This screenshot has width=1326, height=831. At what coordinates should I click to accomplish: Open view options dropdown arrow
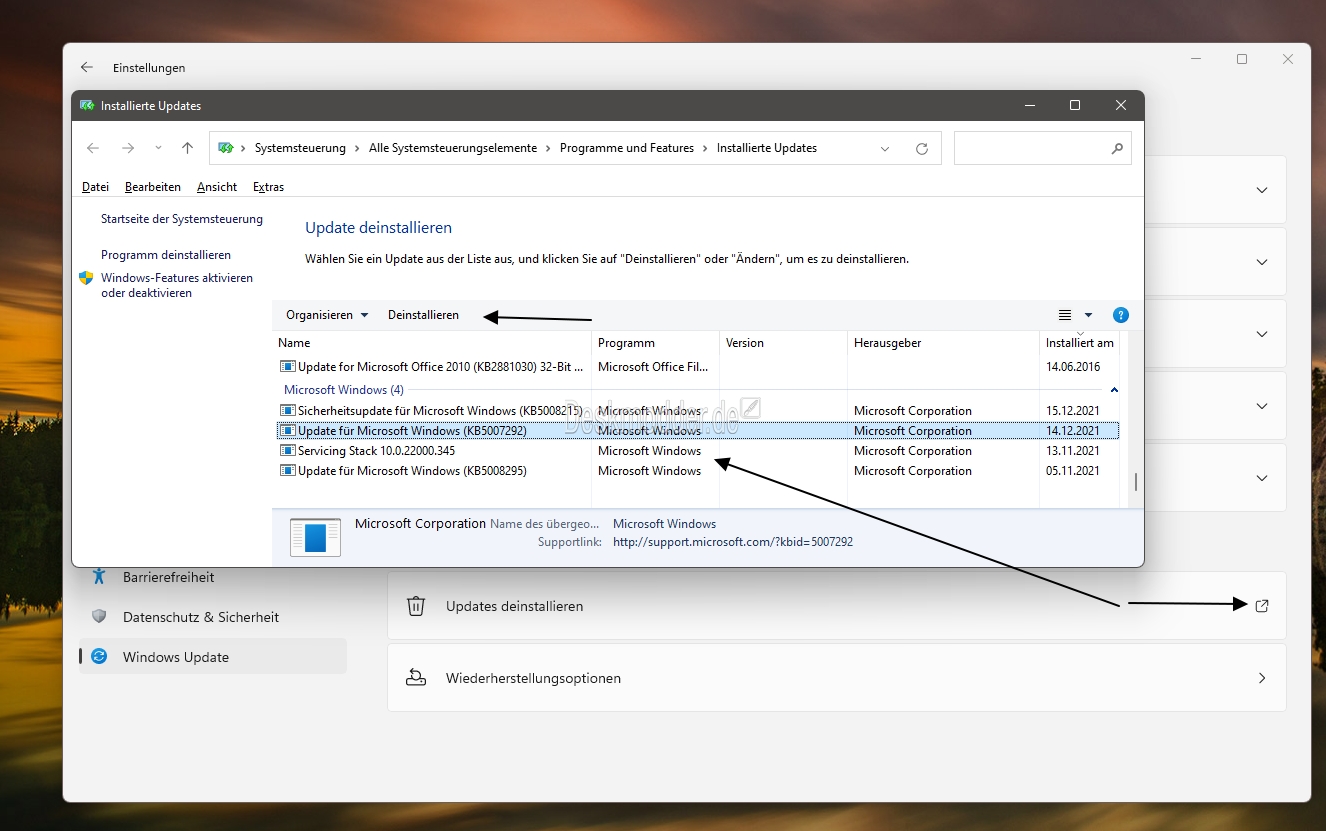[1089, 315]
